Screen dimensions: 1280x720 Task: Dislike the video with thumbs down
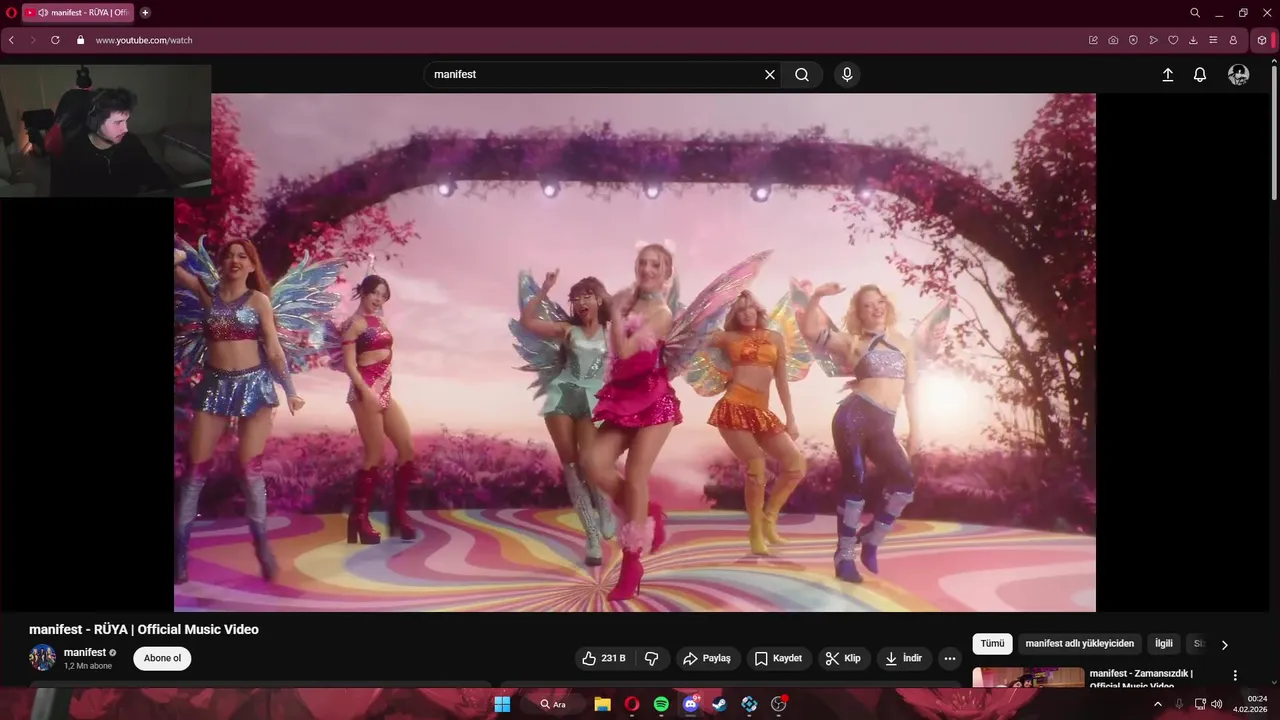pyautogui.click(x=652, y=658)
